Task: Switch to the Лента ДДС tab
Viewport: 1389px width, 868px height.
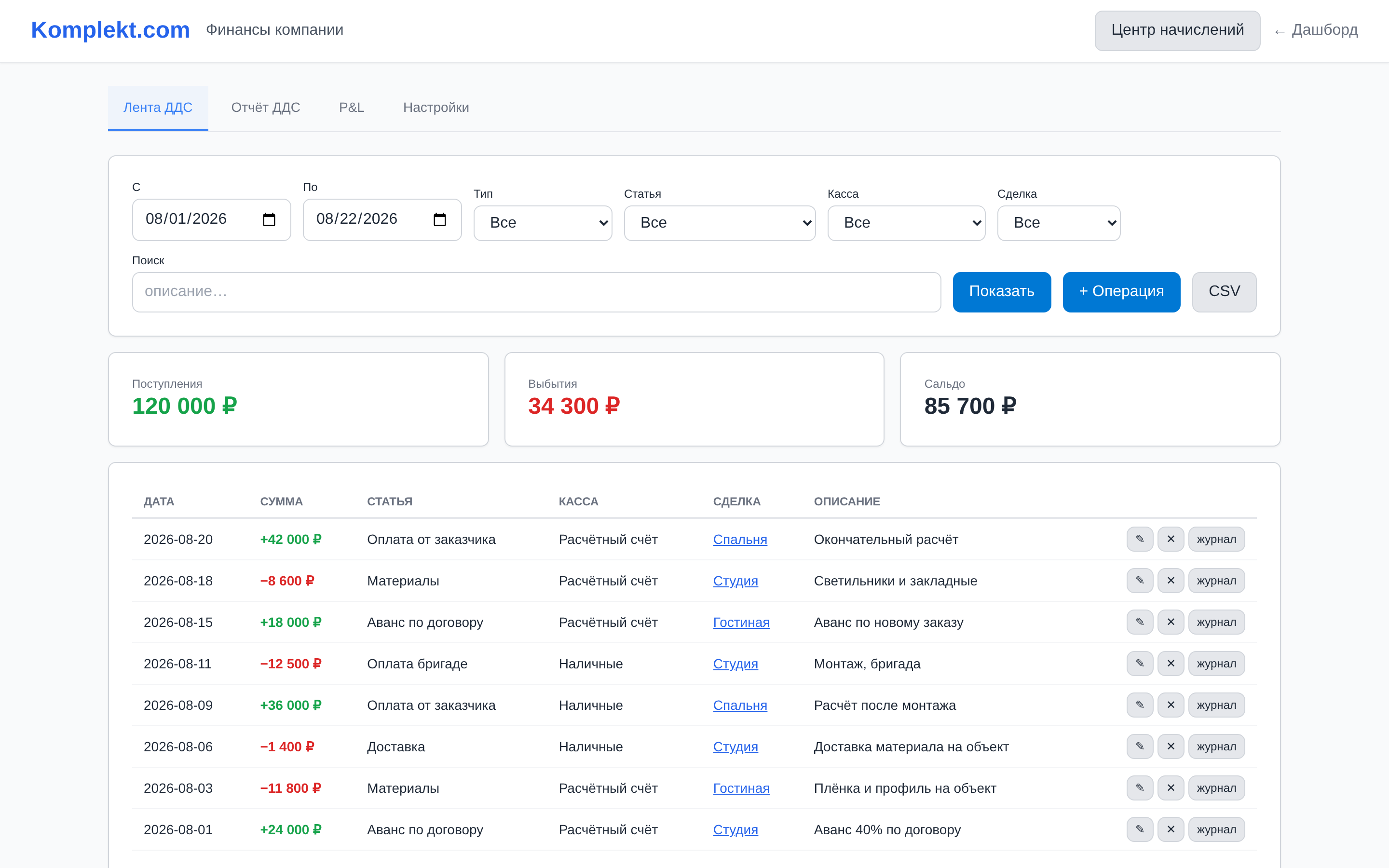Action: coord(158,108)
